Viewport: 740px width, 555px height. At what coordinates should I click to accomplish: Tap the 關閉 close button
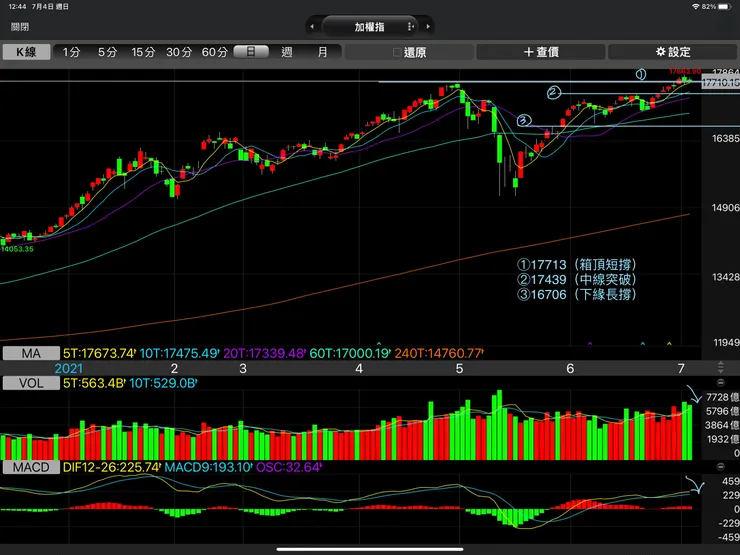point(20,27)
